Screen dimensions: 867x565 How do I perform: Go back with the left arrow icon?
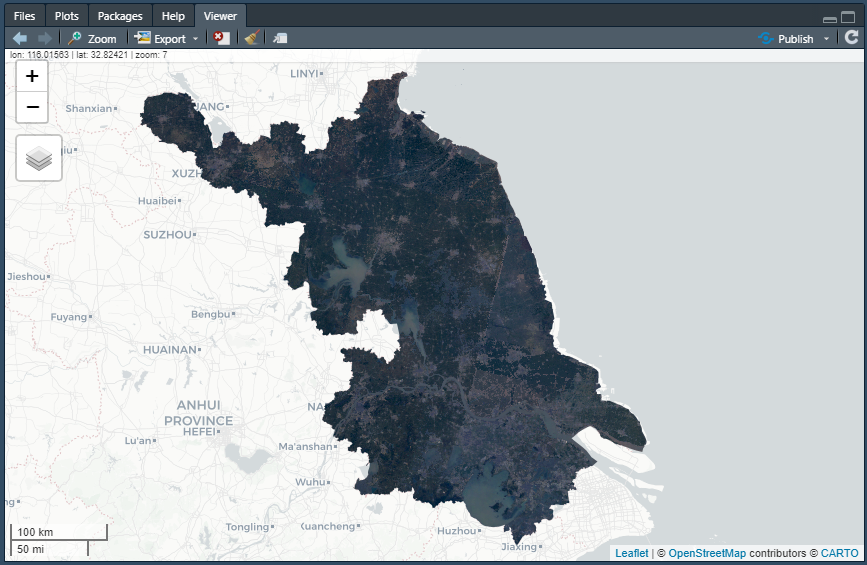[x=20, y=38]
